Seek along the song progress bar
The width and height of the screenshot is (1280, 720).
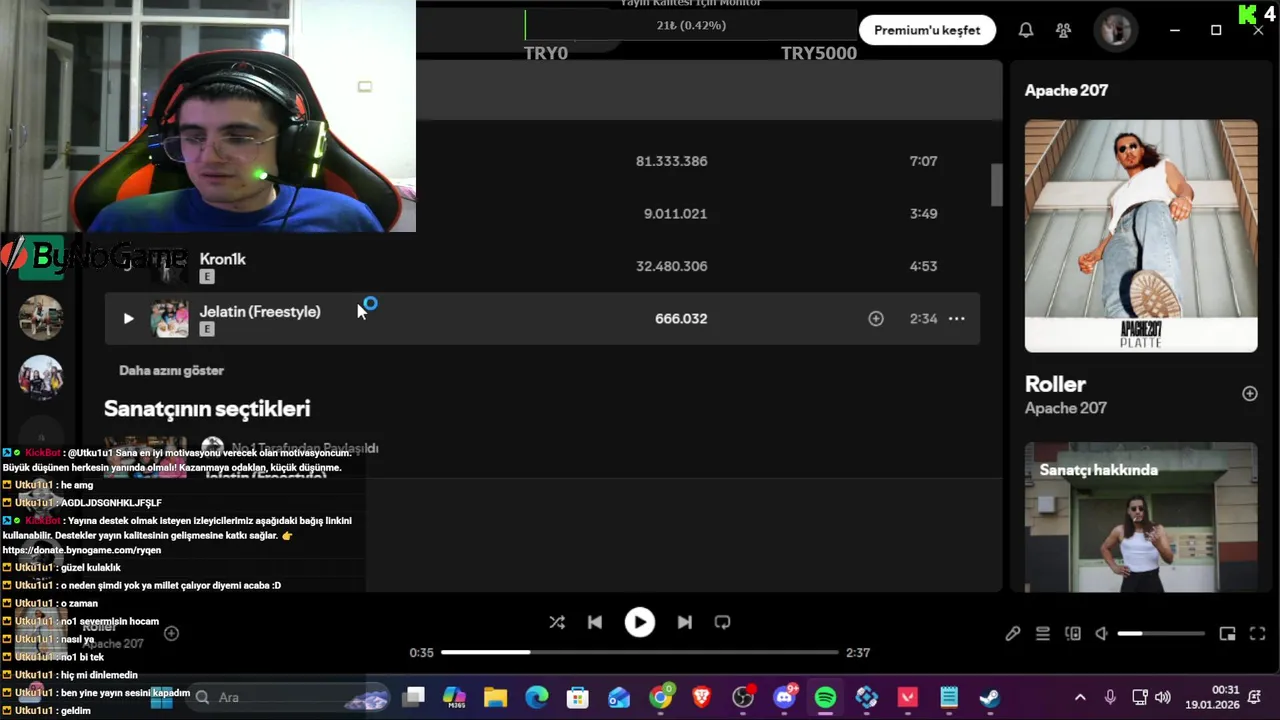pyautogui.click(x=640, y=652)
